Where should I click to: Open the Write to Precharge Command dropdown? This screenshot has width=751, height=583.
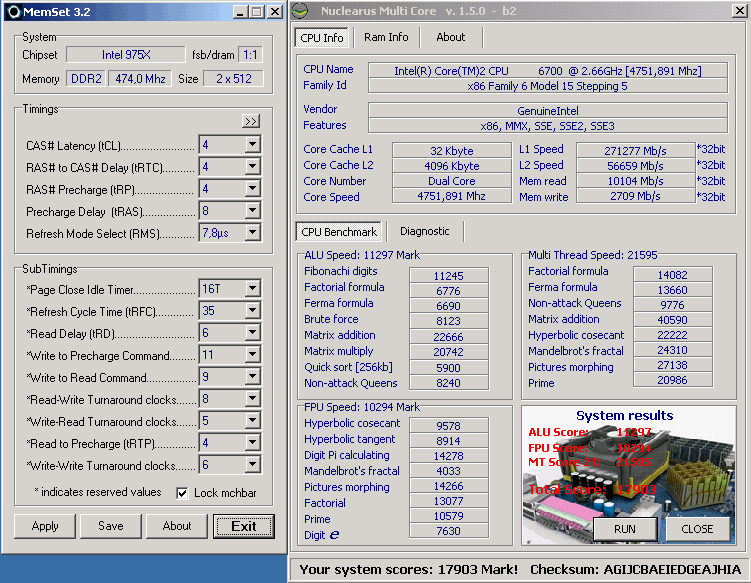click(252, 354)
